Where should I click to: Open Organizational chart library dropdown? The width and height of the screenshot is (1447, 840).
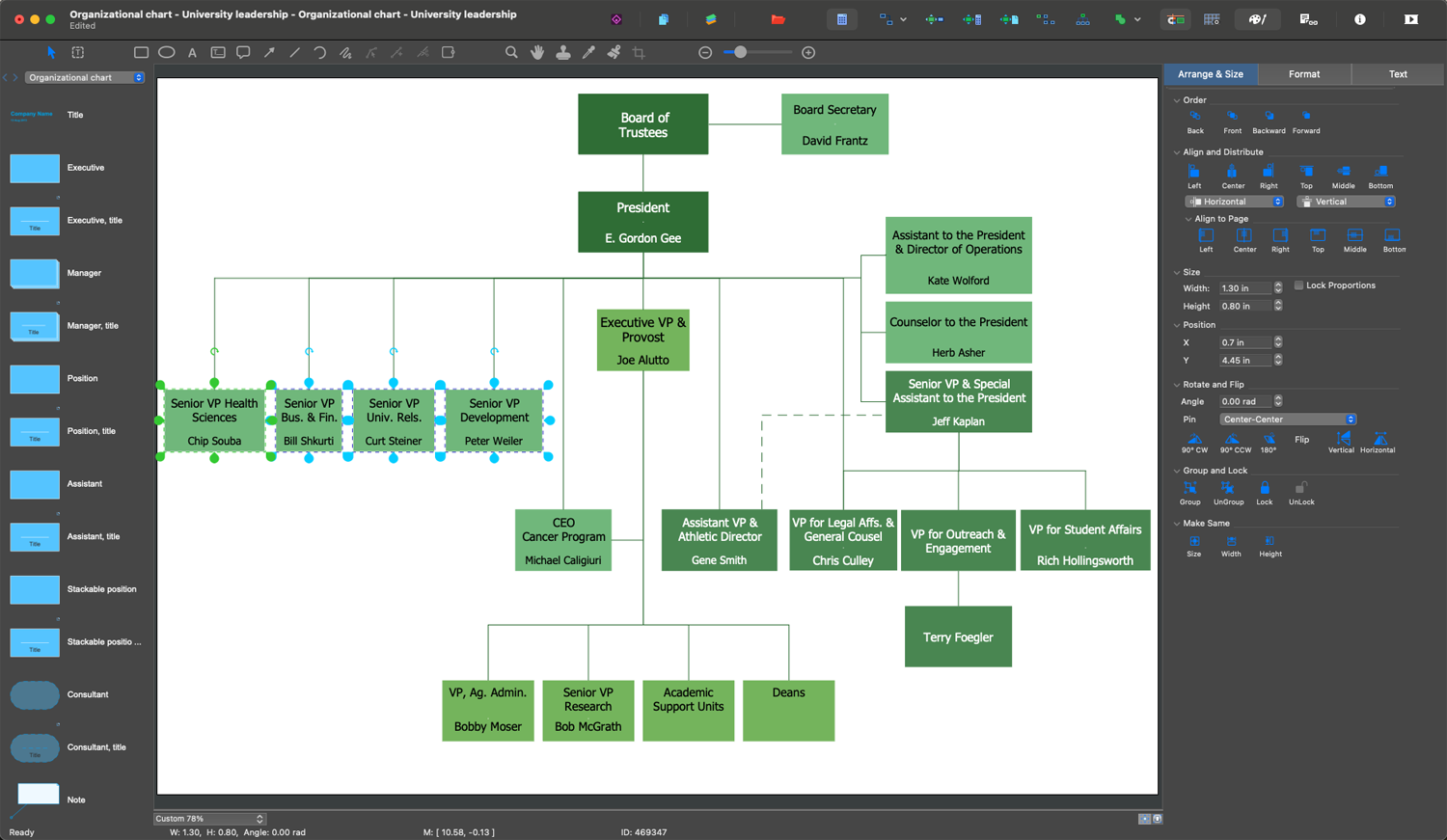[85, 77]
